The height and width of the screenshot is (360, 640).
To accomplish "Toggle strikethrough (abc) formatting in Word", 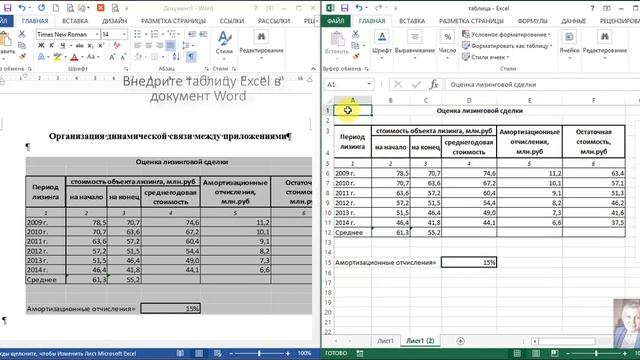I will 80,46.
